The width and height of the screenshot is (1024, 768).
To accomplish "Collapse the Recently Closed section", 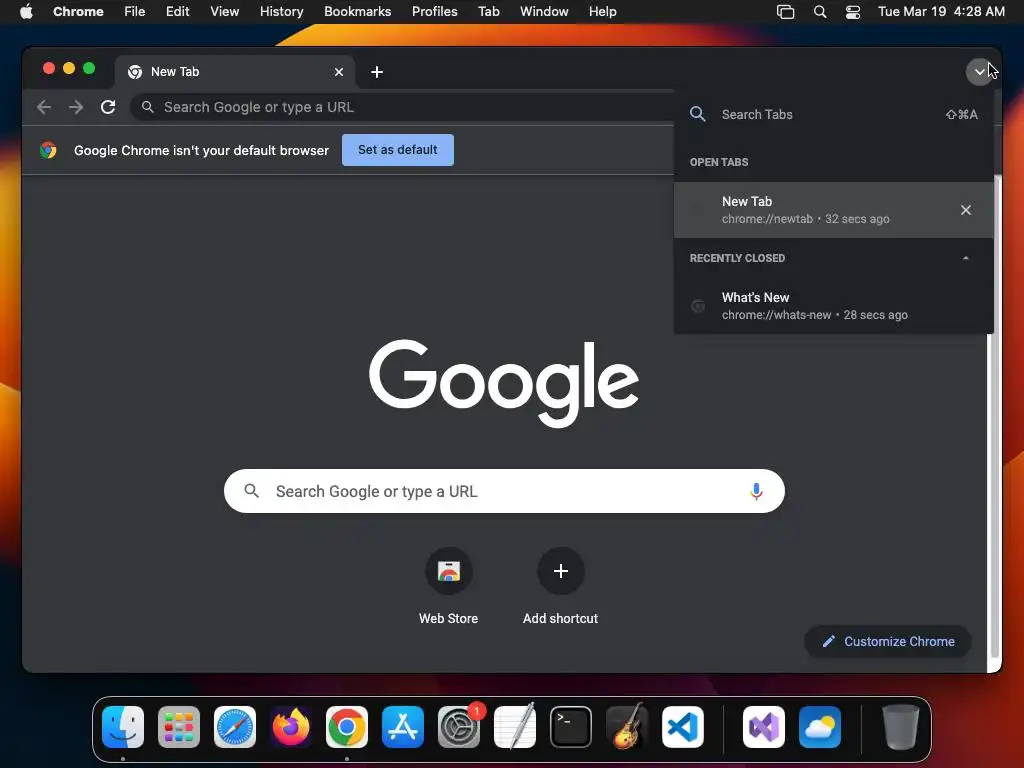I will click(x=966, y=258).
